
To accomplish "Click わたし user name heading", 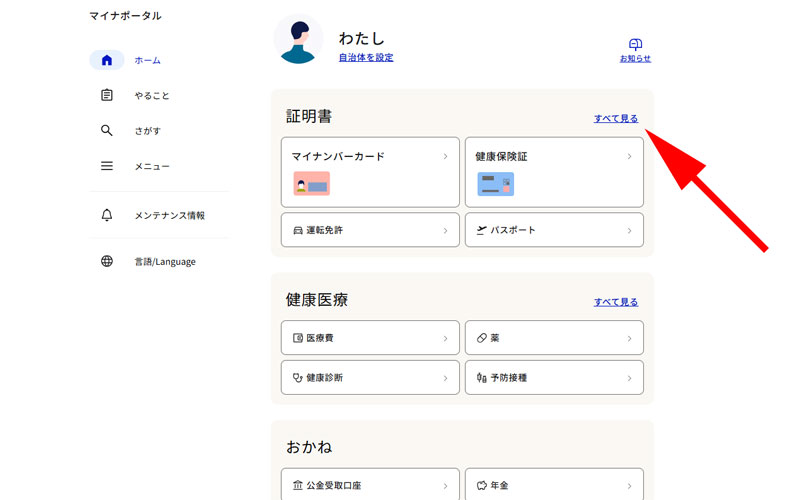I will [361, 38].
